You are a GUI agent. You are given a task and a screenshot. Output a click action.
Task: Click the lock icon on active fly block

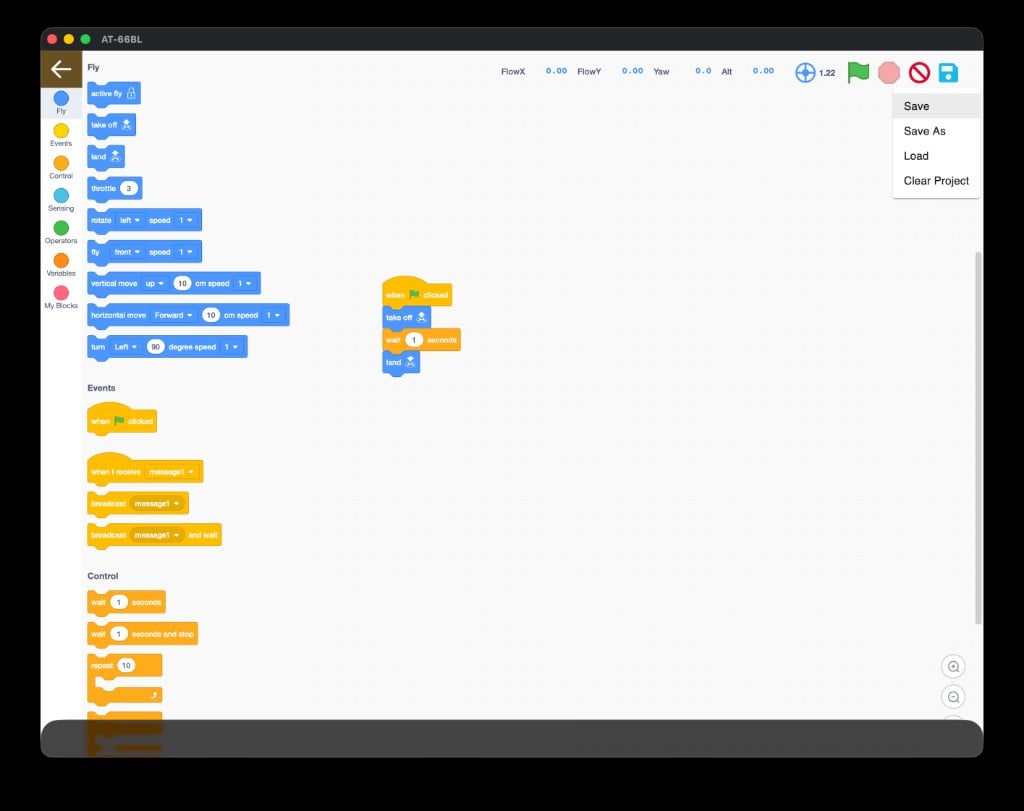[x=131, y=93]
